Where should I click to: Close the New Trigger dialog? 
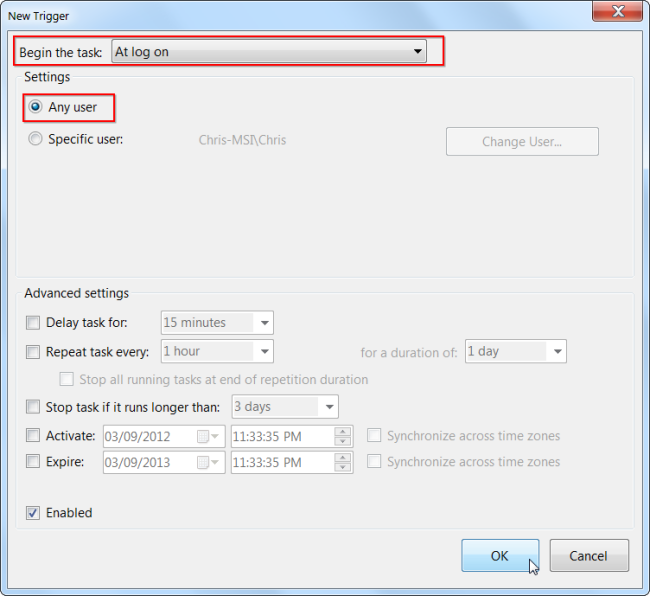(x=618, y=11)
